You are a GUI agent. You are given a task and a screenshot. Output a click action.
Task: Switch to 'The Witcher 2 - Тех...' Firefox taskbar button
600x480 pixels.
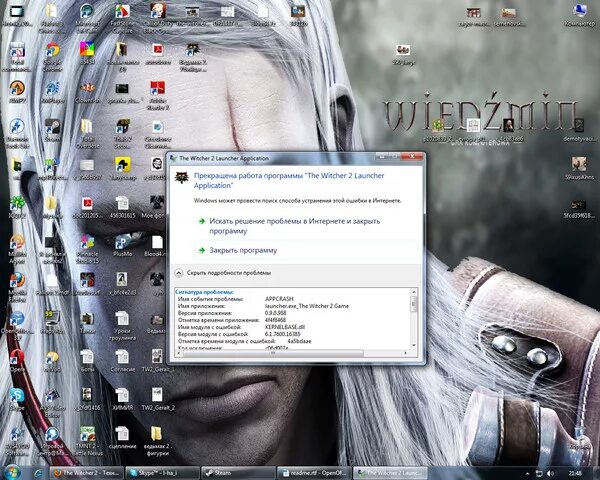[x=86, y=473]
